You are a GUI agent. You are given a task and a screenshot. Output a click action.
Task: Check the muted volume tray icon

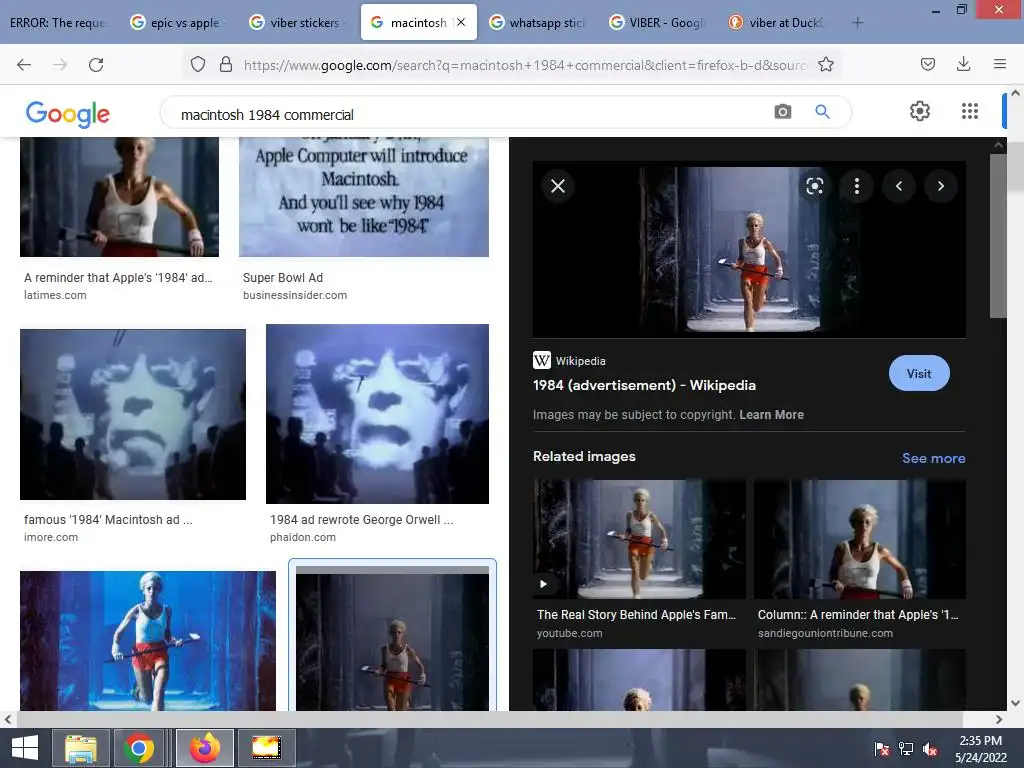coord(929,748)
